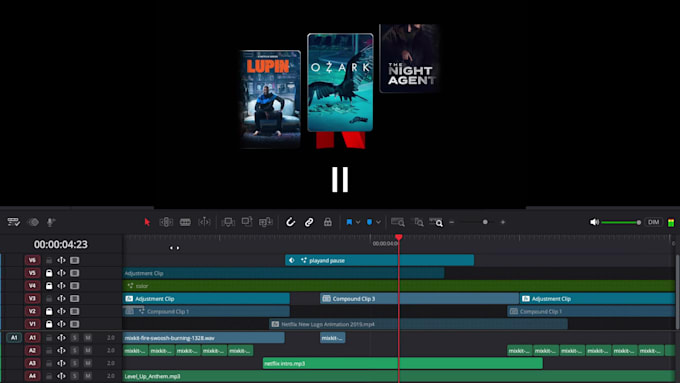Click the minus zoom out button

tap(452, 222)
